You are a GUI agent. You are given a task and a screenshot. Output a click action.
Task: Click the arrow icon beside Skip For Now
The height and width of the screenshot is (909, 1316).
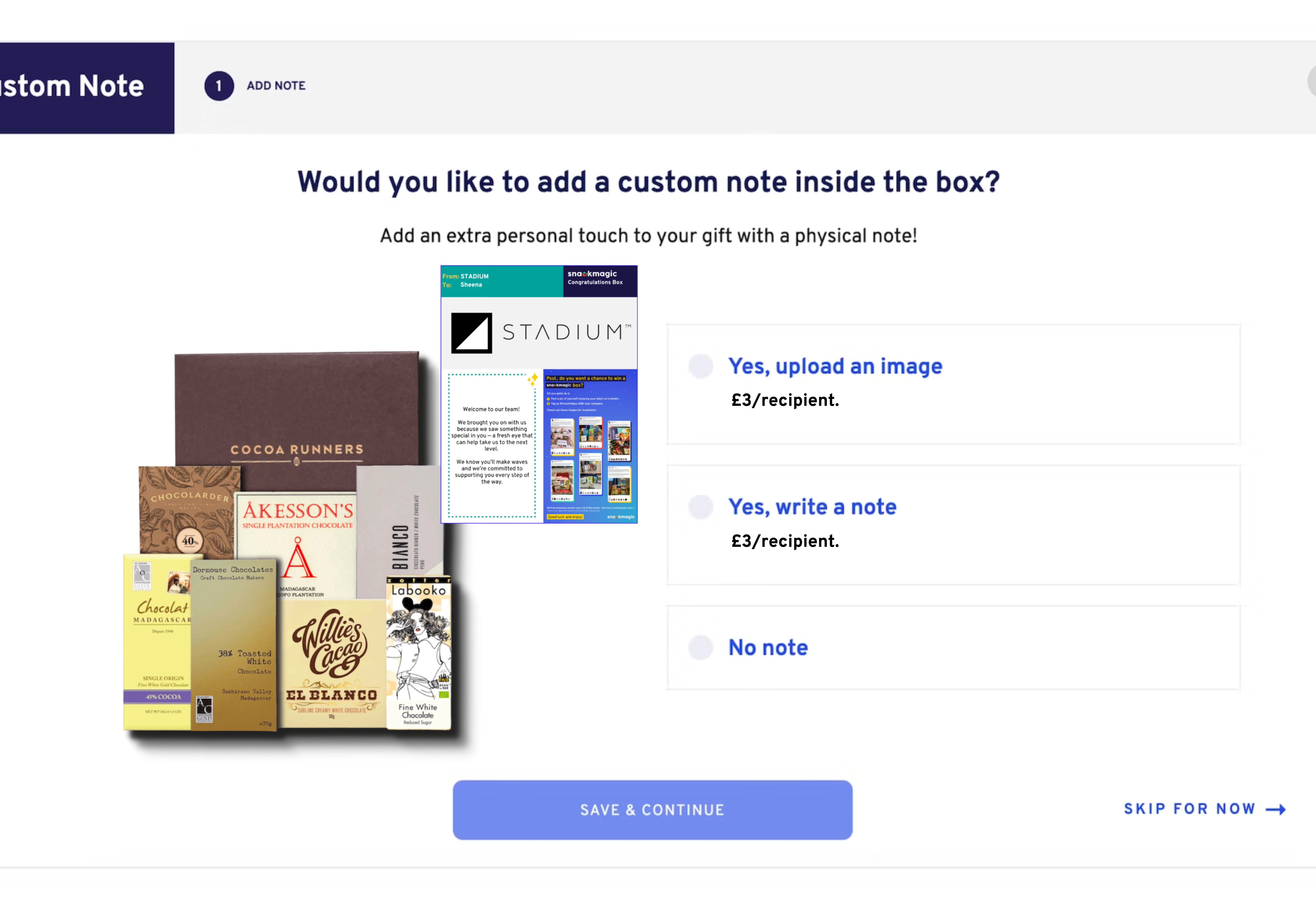tap(1275, 809)
